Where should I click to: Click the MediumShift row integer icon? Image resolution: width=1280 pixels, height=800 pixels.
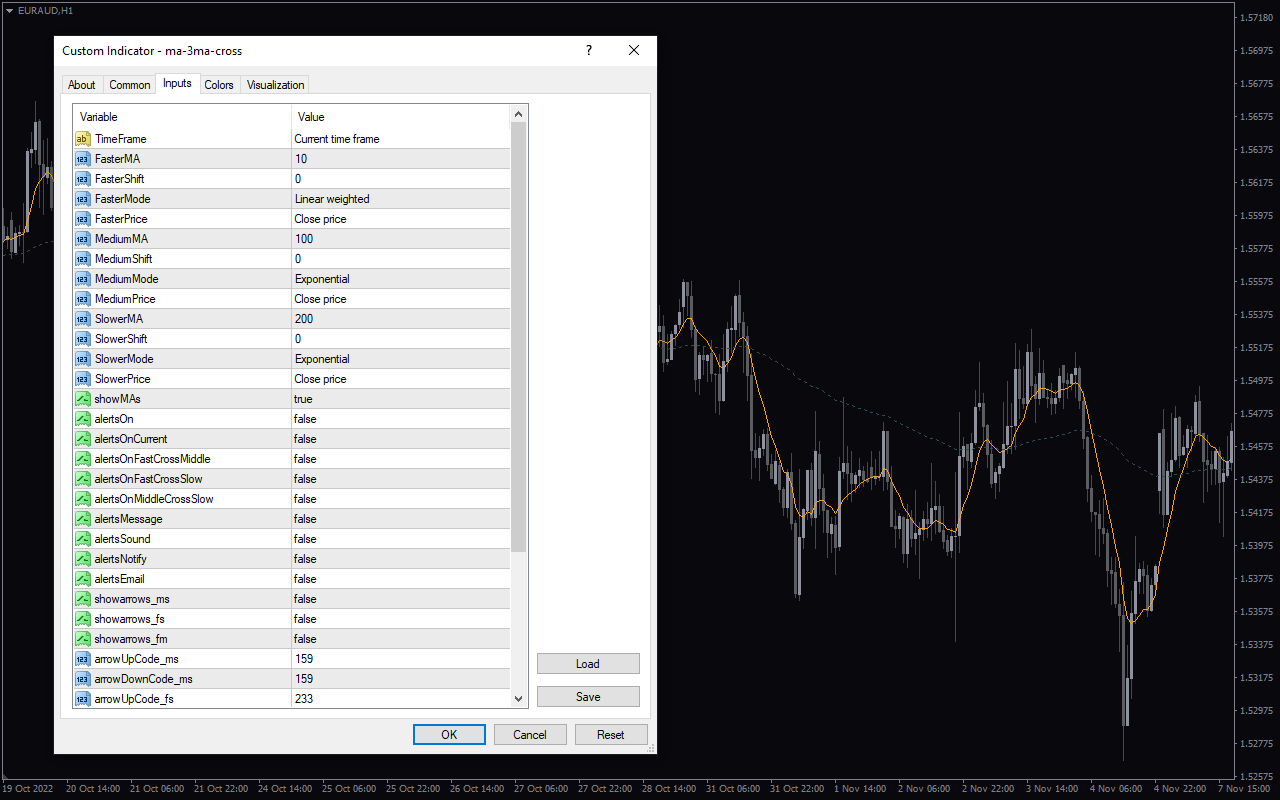(83, 259)
